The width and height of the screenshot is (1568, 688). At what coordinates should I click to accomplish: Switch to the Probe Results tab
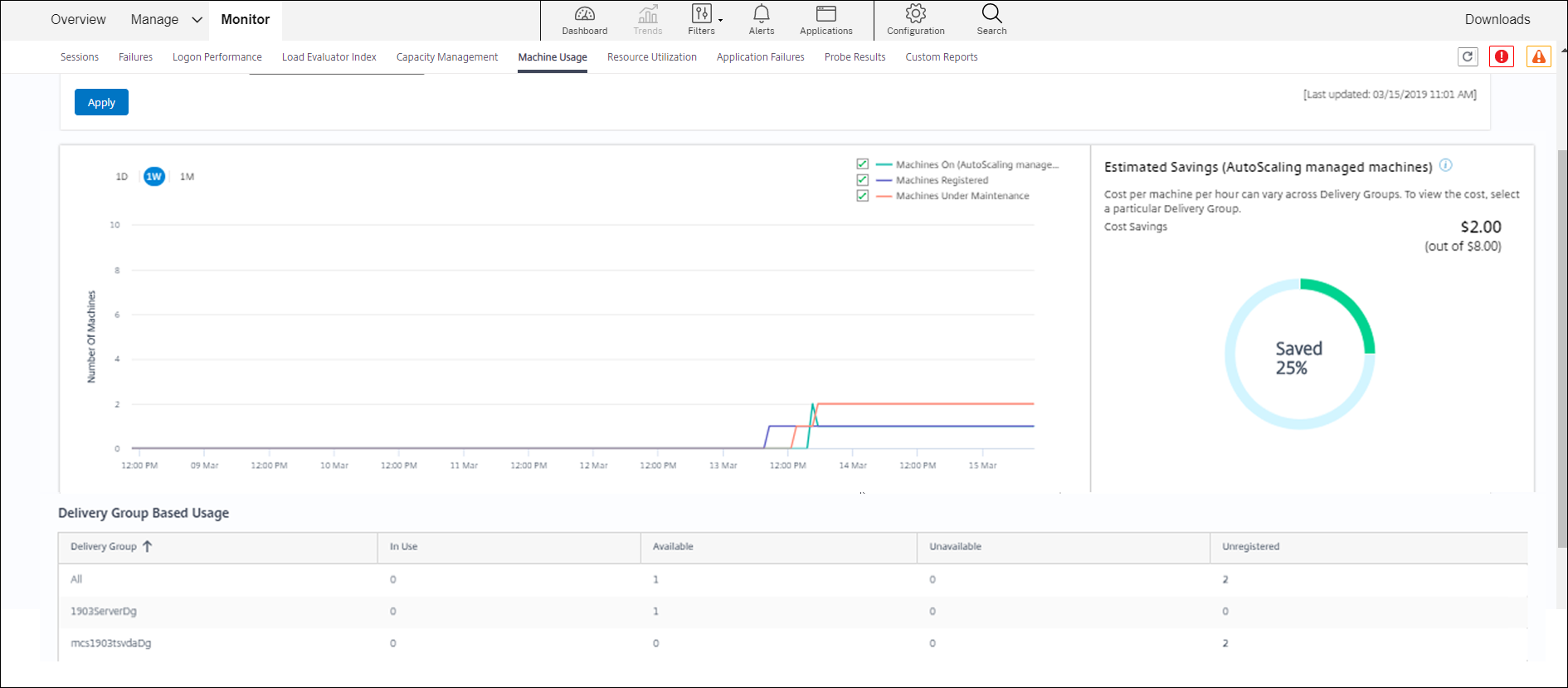coord(855,57)
